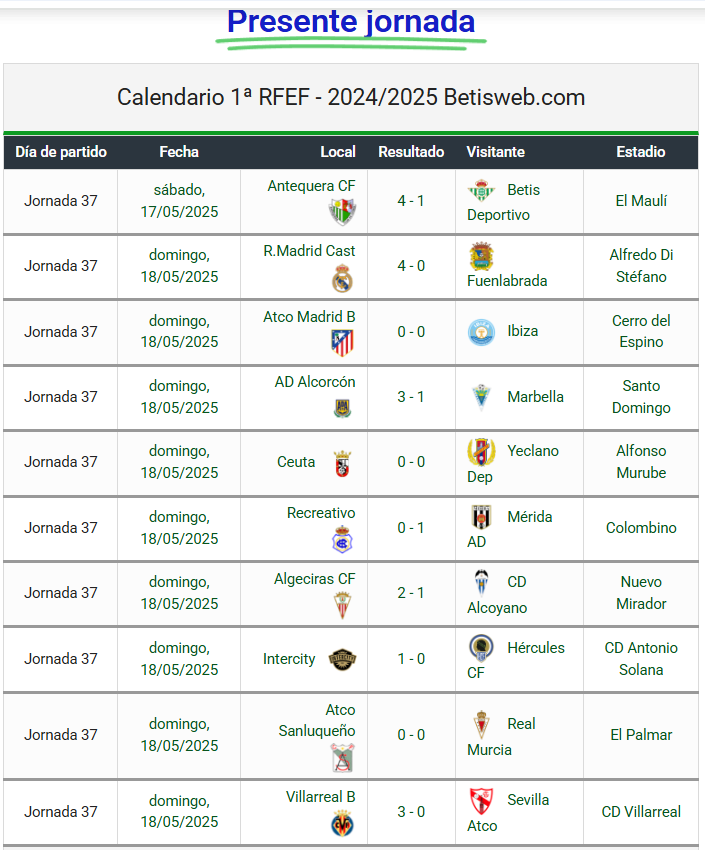Screen dimensions: 705x850
Task: Click the Antequera CF crest icon
Action: 342,211
